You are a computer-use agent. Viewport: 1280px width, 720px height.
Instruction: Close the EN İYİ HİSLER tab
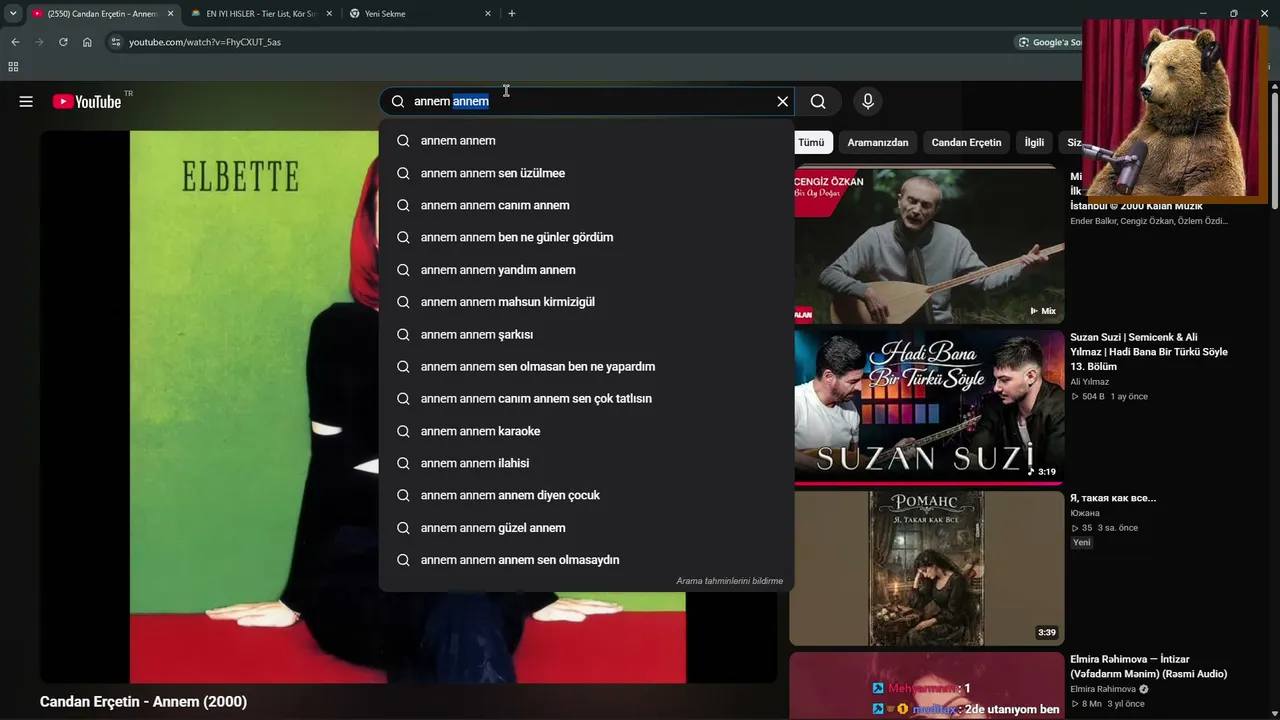(329, 14)
